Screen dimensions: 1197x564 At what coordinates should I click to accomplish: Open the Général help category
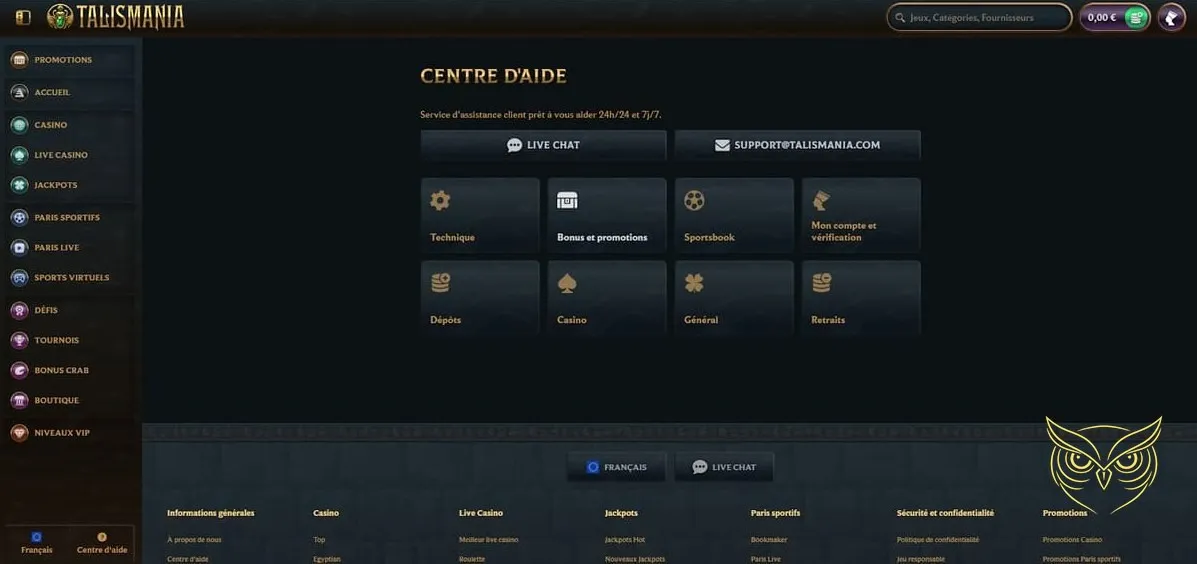(x=734, y=298)
